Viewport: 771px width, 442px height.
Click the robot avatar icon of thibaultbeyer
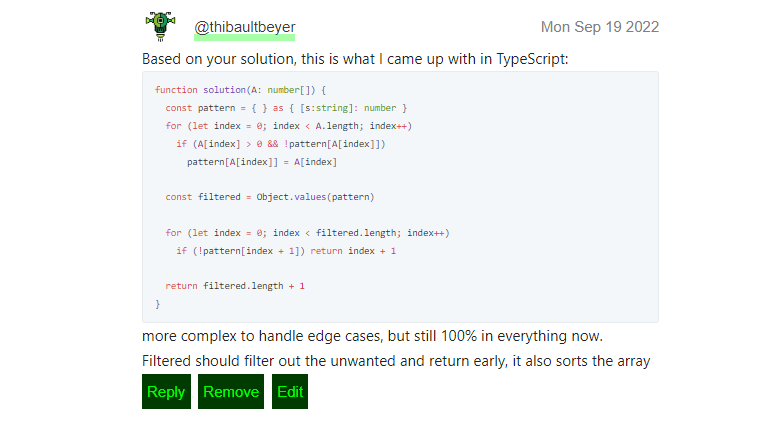pyautogui.click(x=160, y=27)
